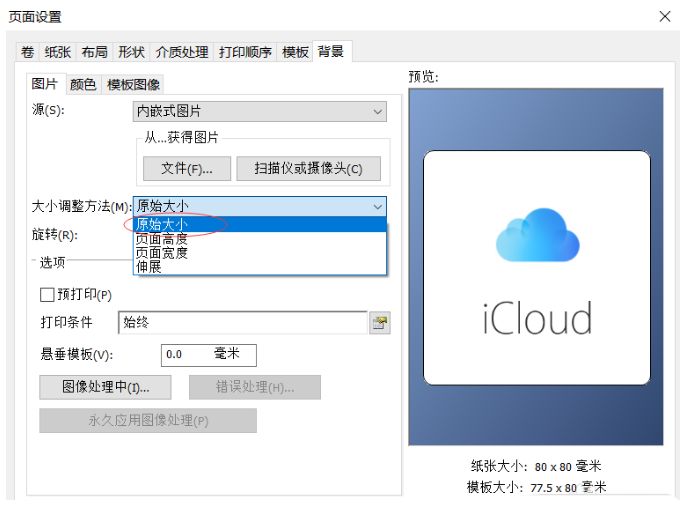Click the print condition picker icon
This screenshot has height=505, width=684.
click(379, 322)
